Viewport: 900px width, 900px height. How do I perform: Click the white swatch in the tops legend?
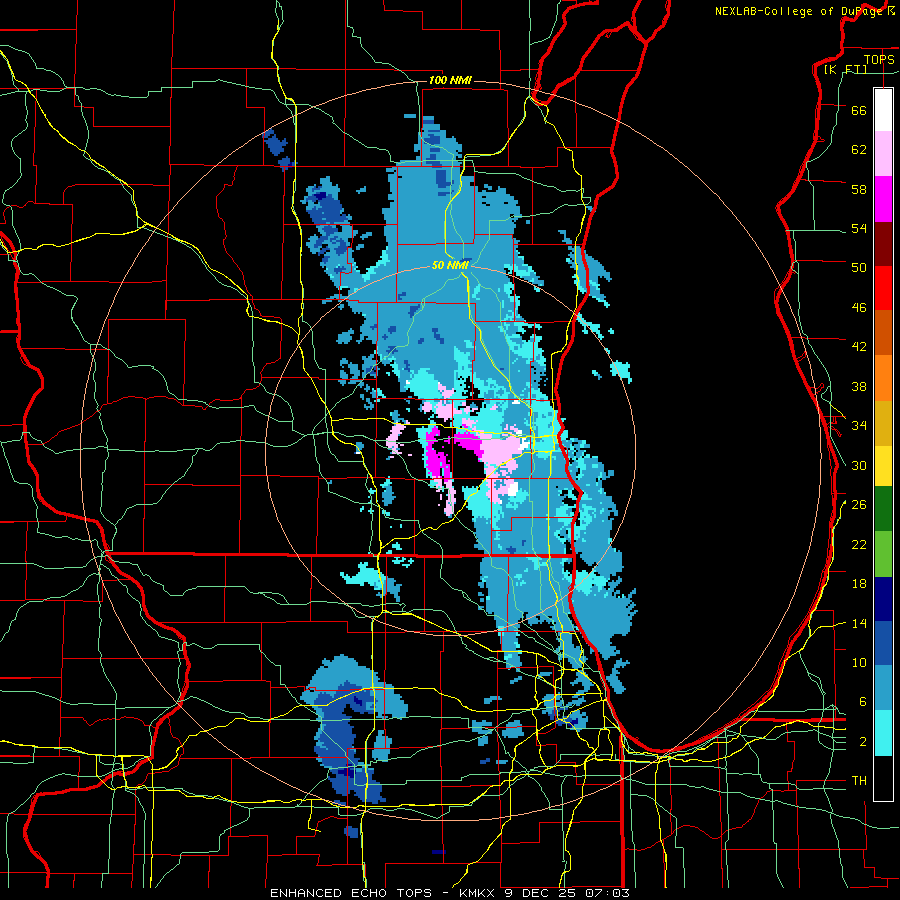883,110
